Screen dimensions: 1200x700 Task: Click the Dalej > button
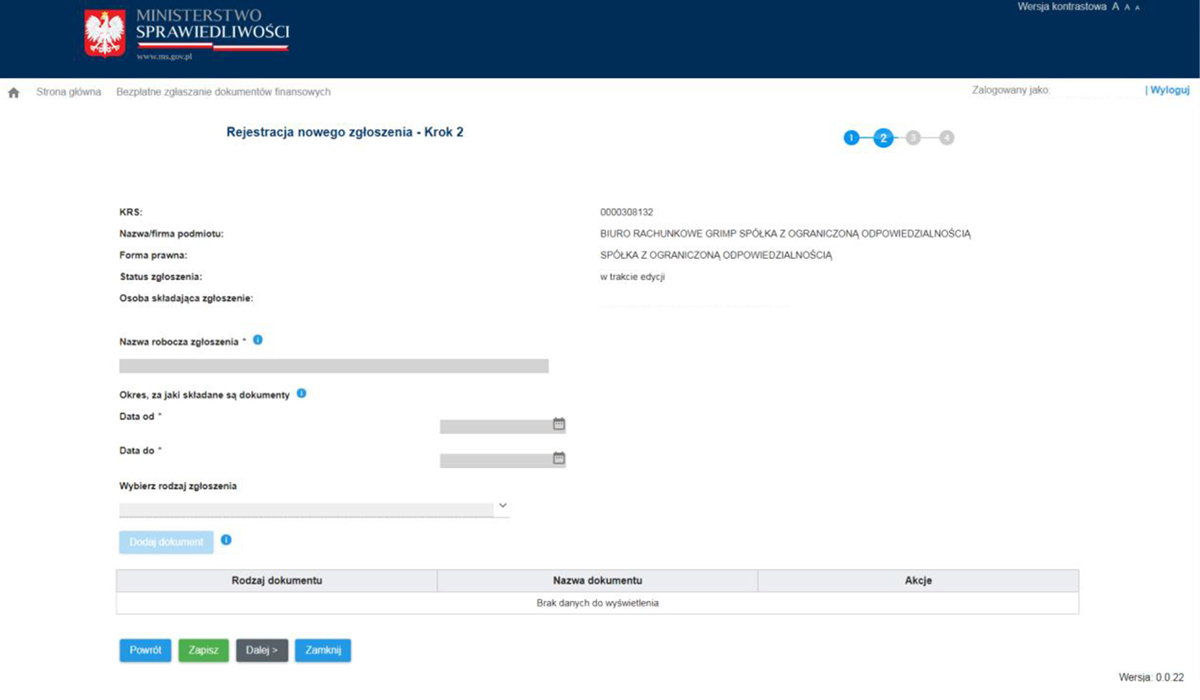click(x=262, y=650)
